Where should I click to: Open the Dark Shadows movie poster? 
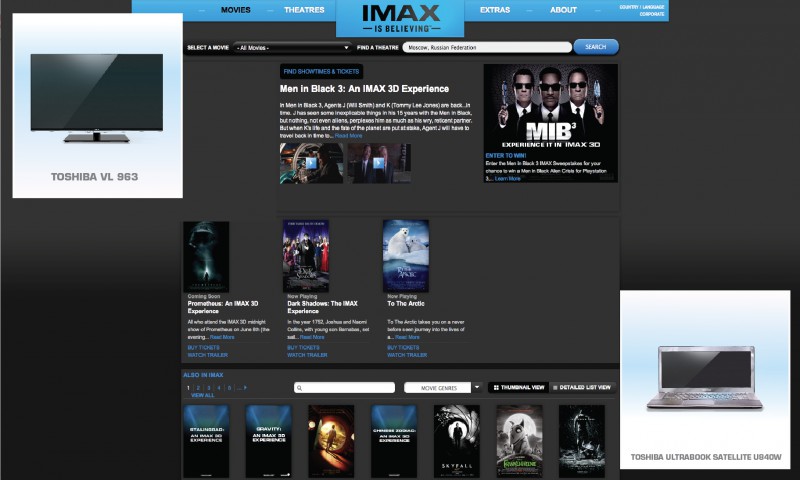click(306, 256)
